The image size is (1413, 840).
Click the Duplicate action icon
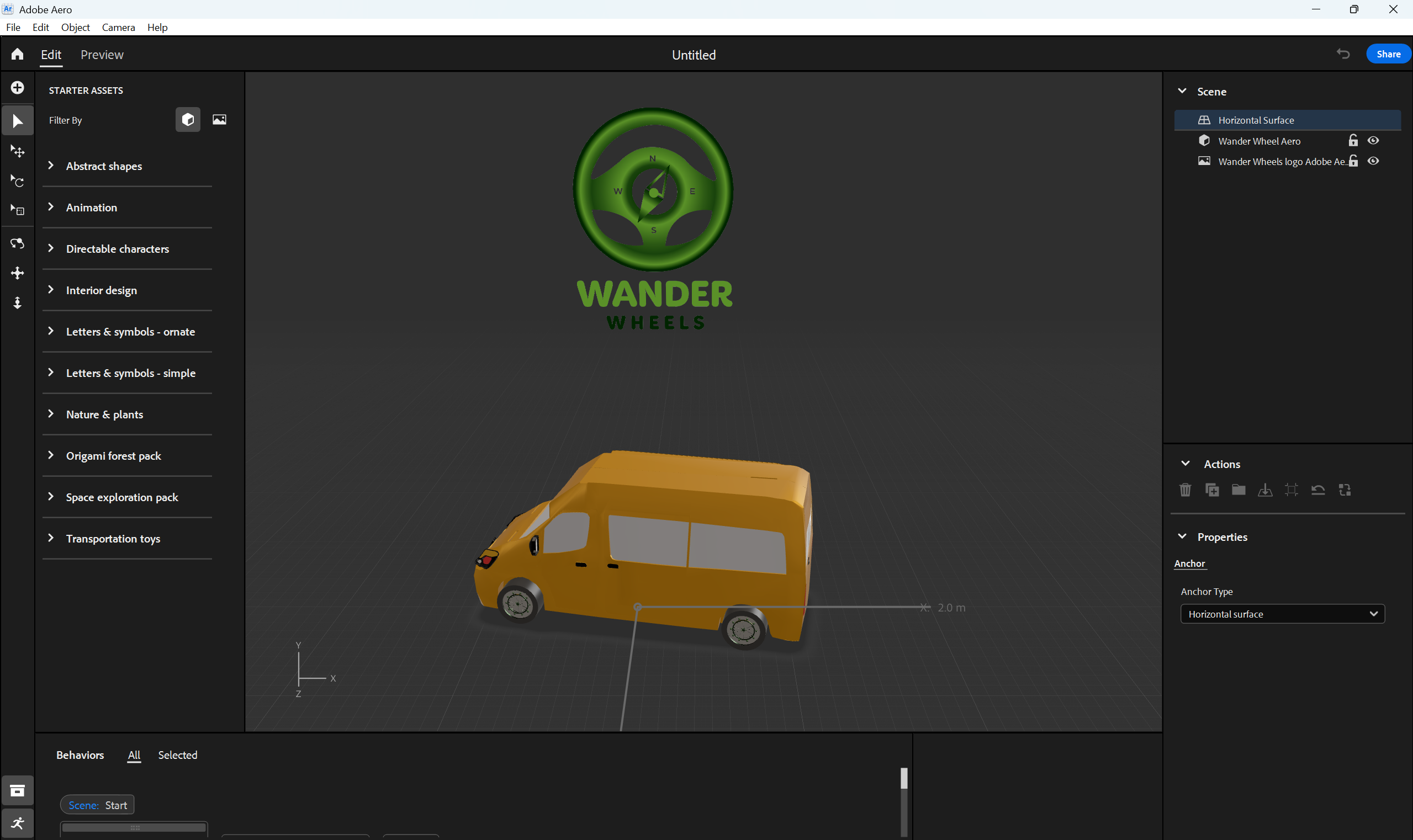click(1212, 490)
